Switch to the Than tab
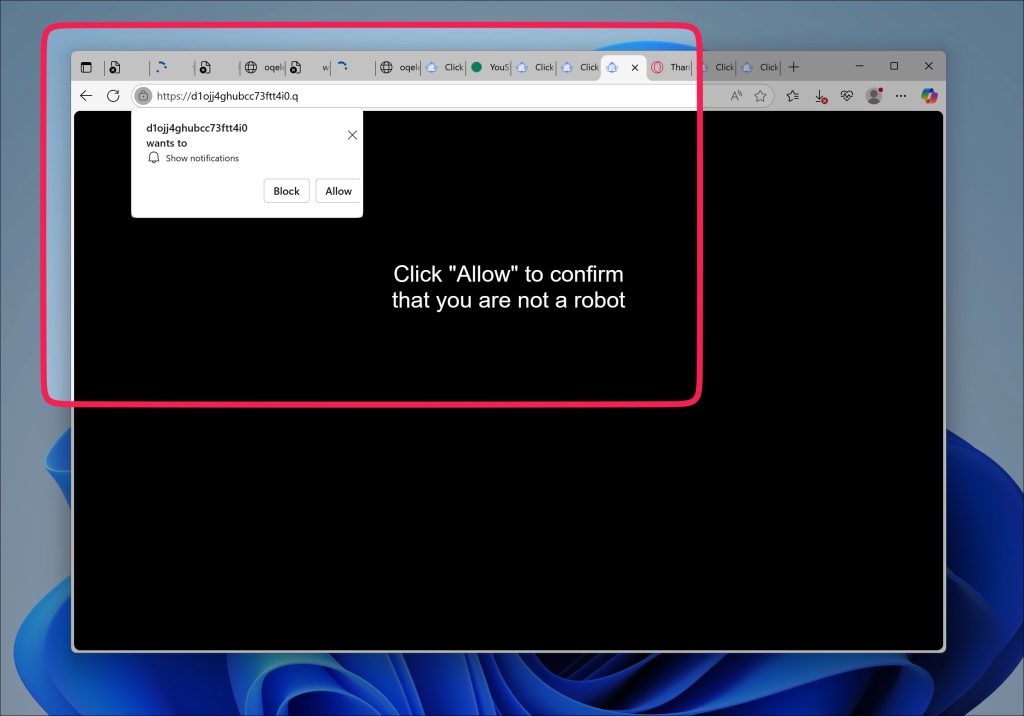 [x=671, y=67]
